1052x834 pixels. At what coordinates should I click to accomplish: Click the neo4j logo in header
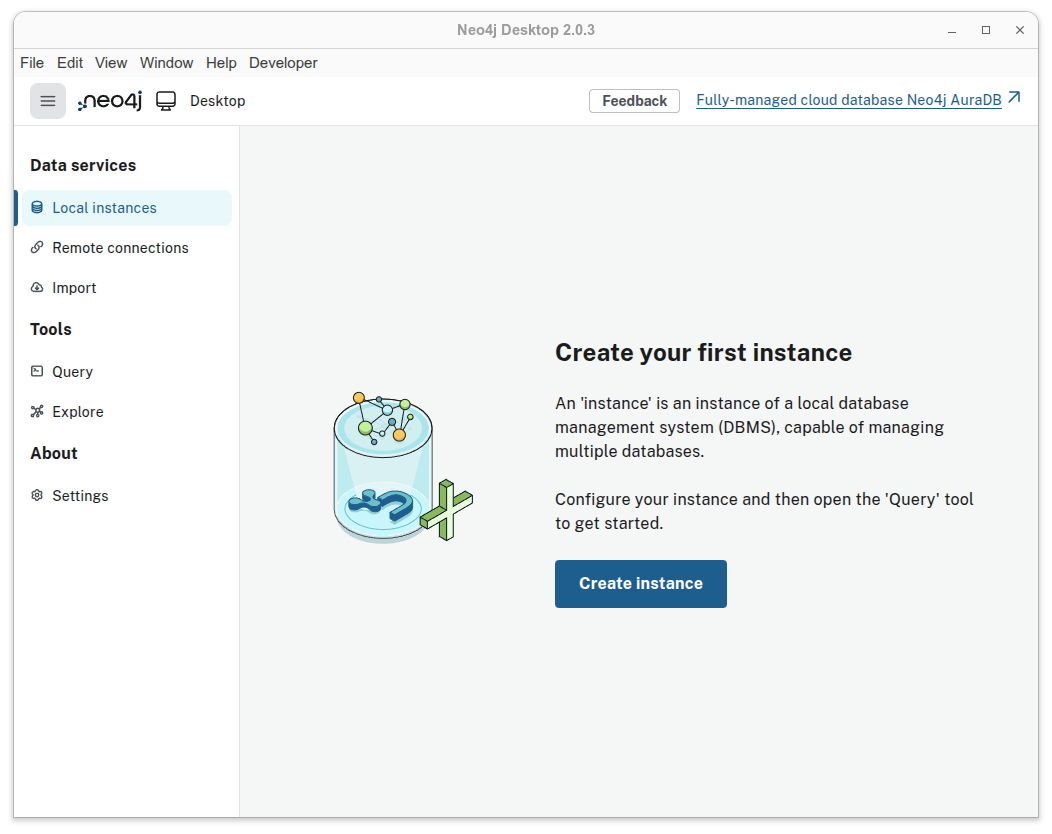[110, 101]
